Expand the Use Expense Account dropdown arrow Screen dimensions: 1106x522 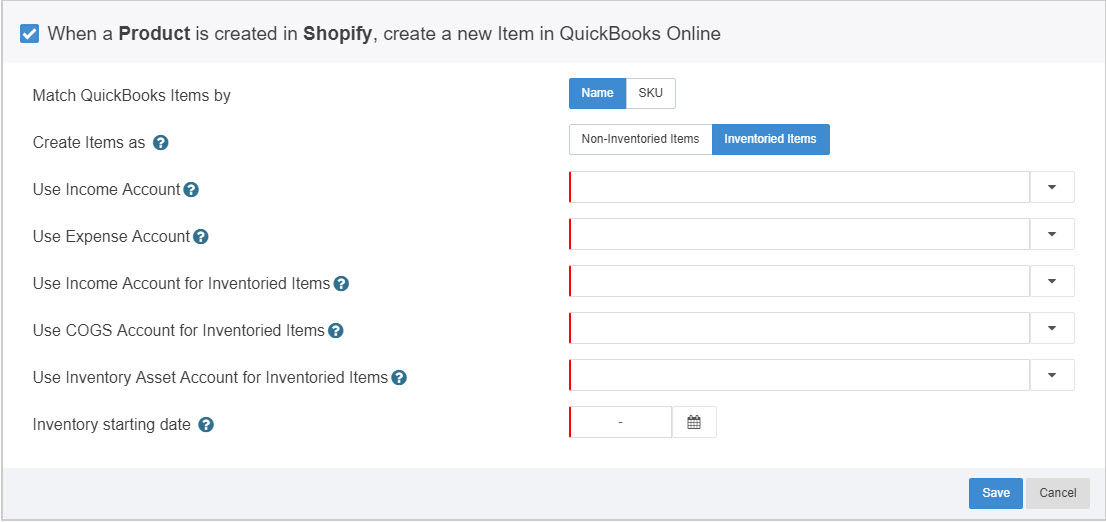click(x=1052, y=234)
